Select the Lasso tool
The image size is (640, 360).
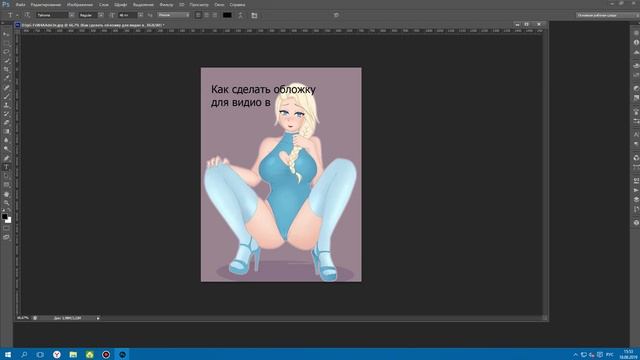(x=6, y=52)
